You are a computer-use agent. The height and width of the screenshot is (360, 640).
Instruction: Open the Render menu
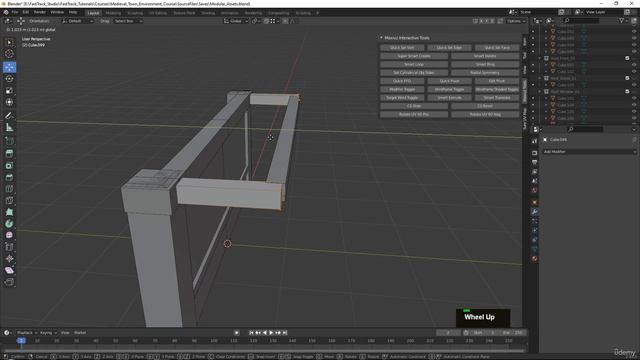[x=40, y=12]
